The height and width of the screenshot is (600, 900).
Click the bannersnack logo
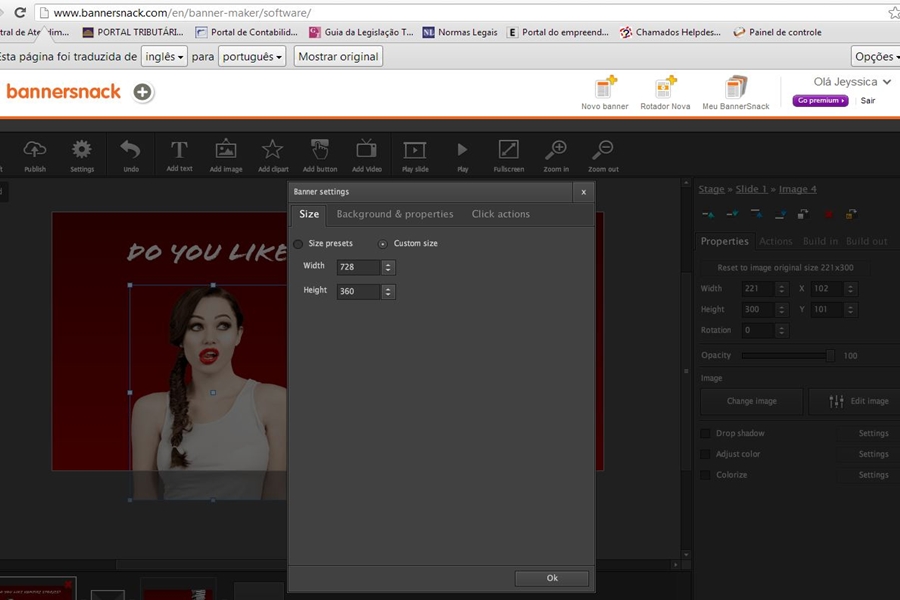[64, 91]
